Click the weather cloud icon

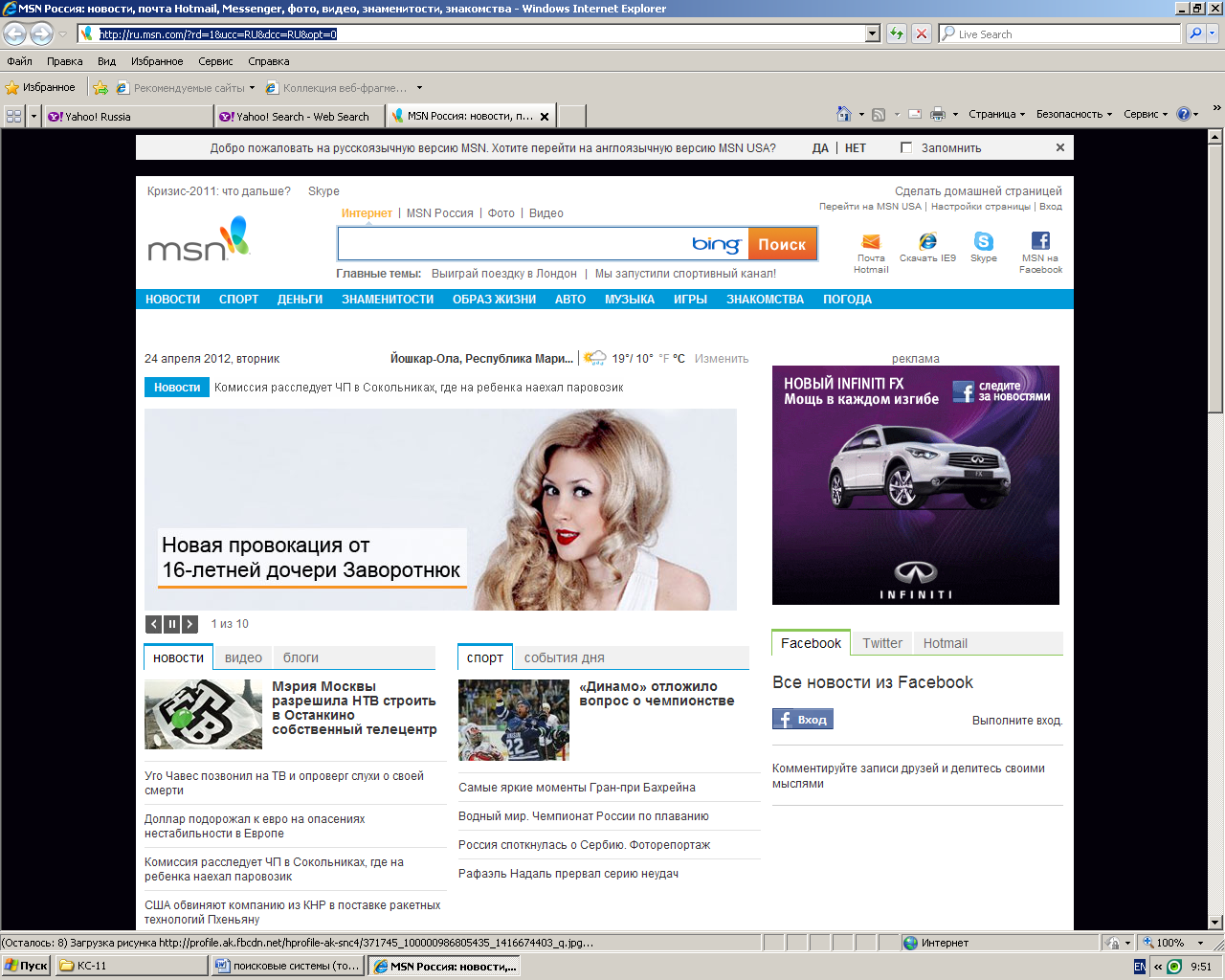click(594, 358)
